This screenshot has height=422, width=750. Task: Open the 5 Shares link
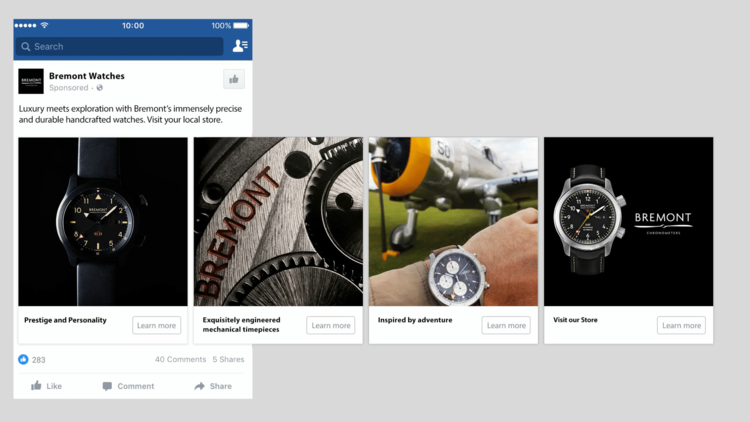coord(228,359)
